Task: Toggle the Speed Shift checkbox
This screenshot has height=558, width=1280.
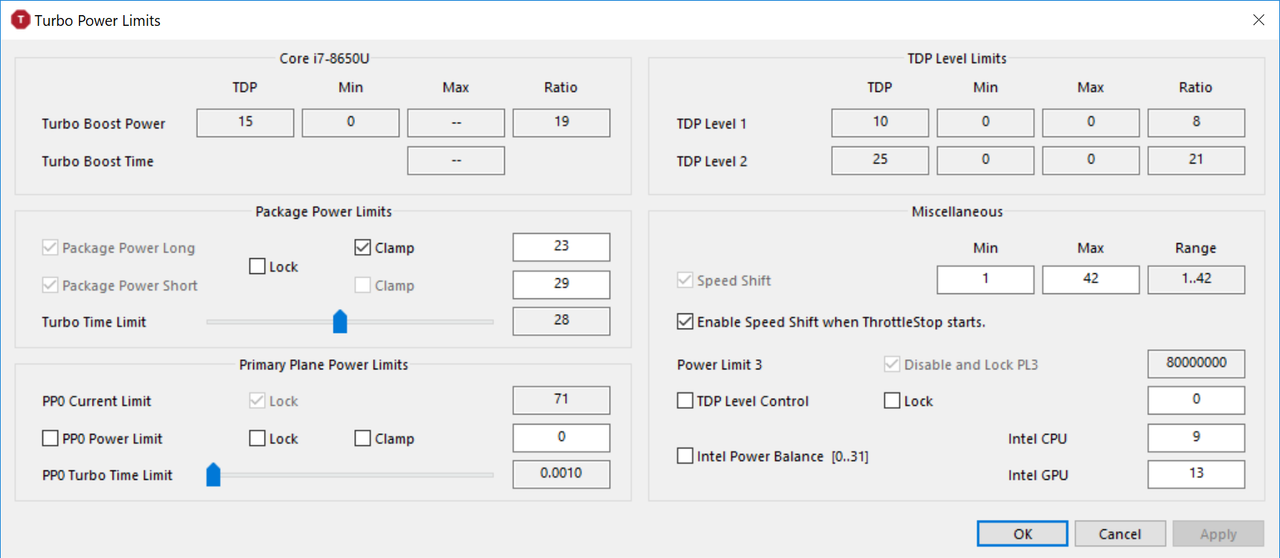Action: point(685,280)
